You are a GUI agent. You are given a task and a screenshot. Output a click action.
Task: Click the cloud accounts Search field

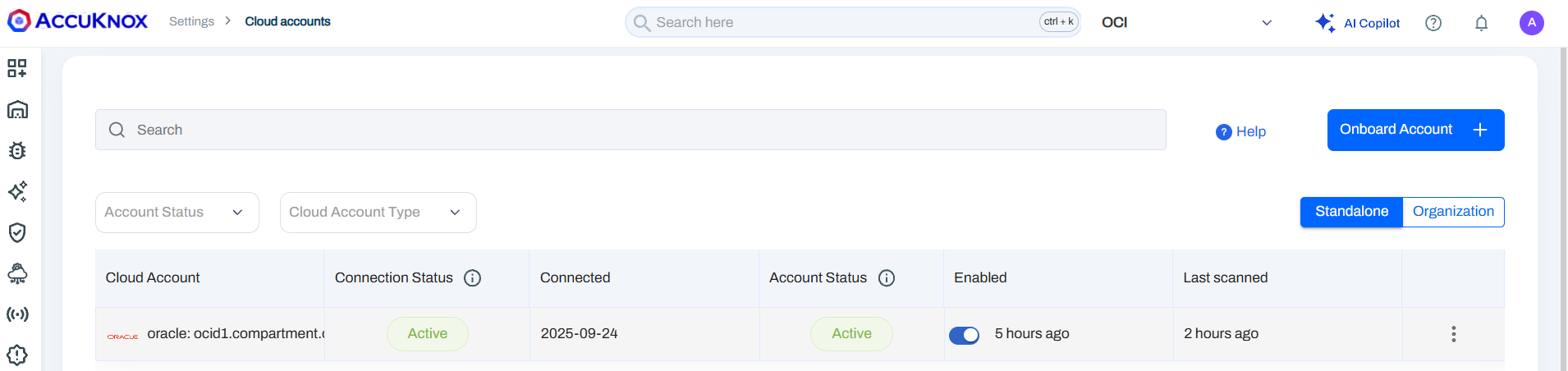point(630,130)
